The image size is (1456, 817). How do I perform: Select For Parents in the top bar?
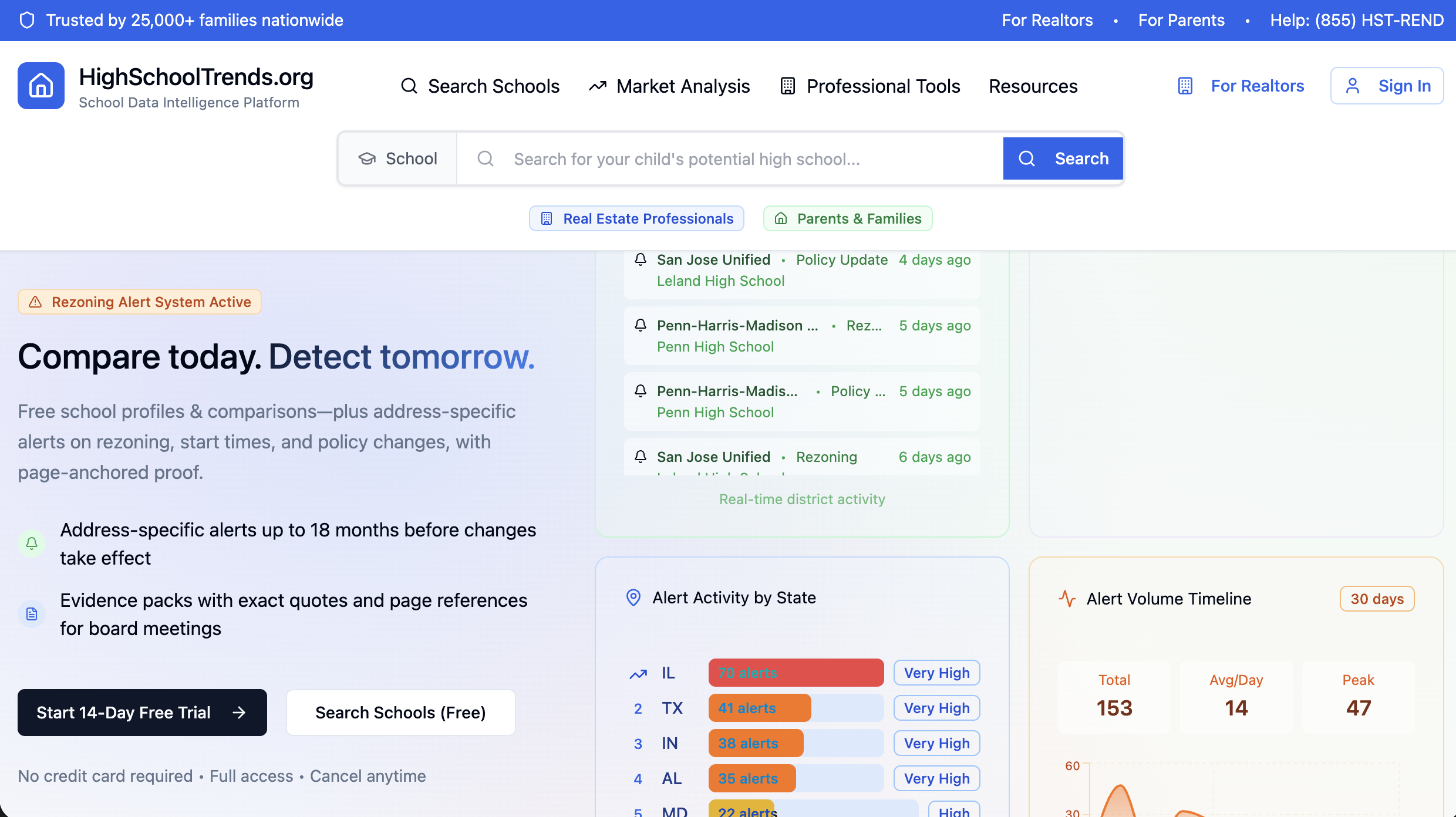coord(1181,20)
